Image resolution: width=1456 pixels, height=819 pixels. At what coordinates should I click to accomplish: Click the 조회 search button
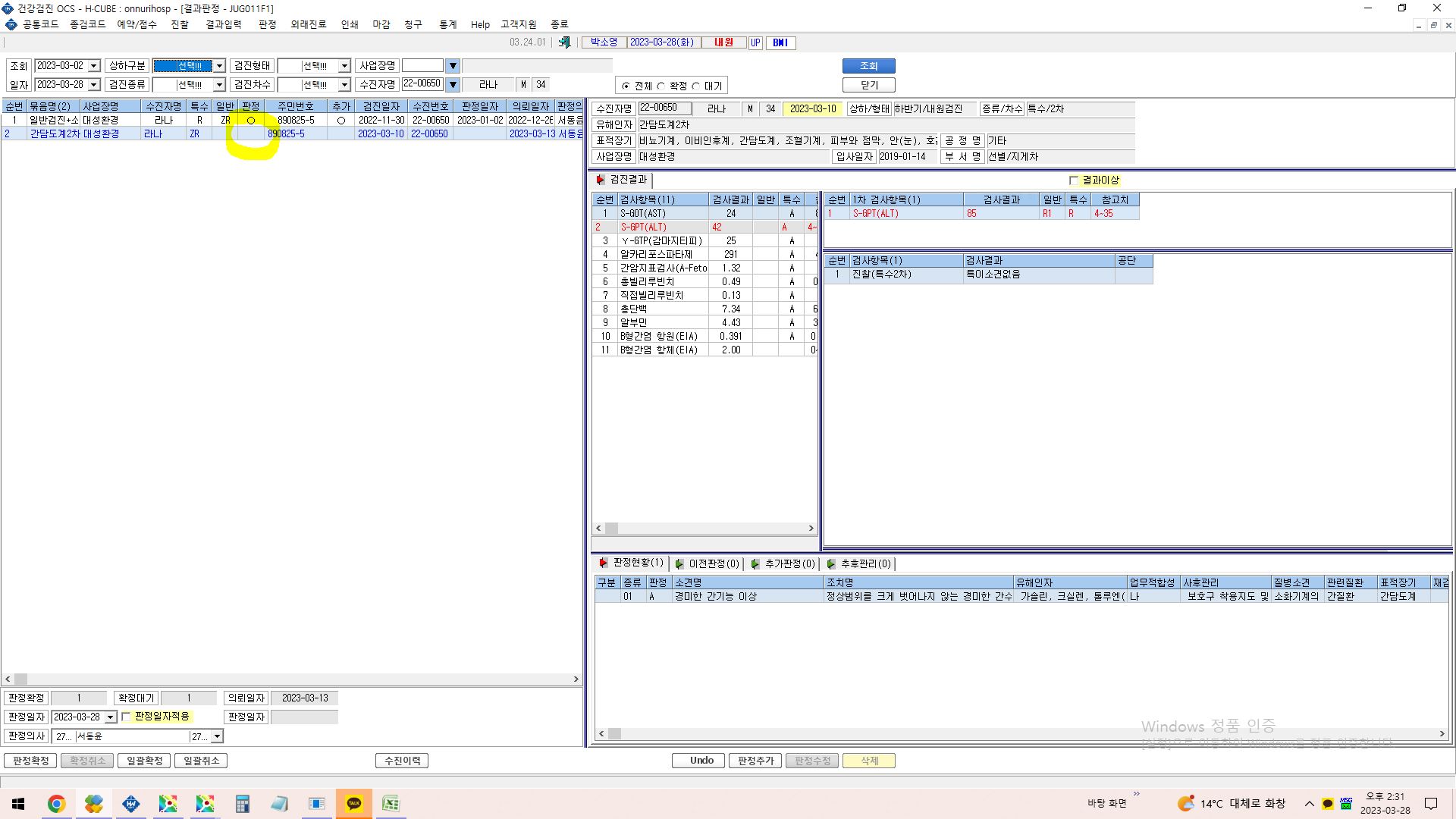click(868, 66)
